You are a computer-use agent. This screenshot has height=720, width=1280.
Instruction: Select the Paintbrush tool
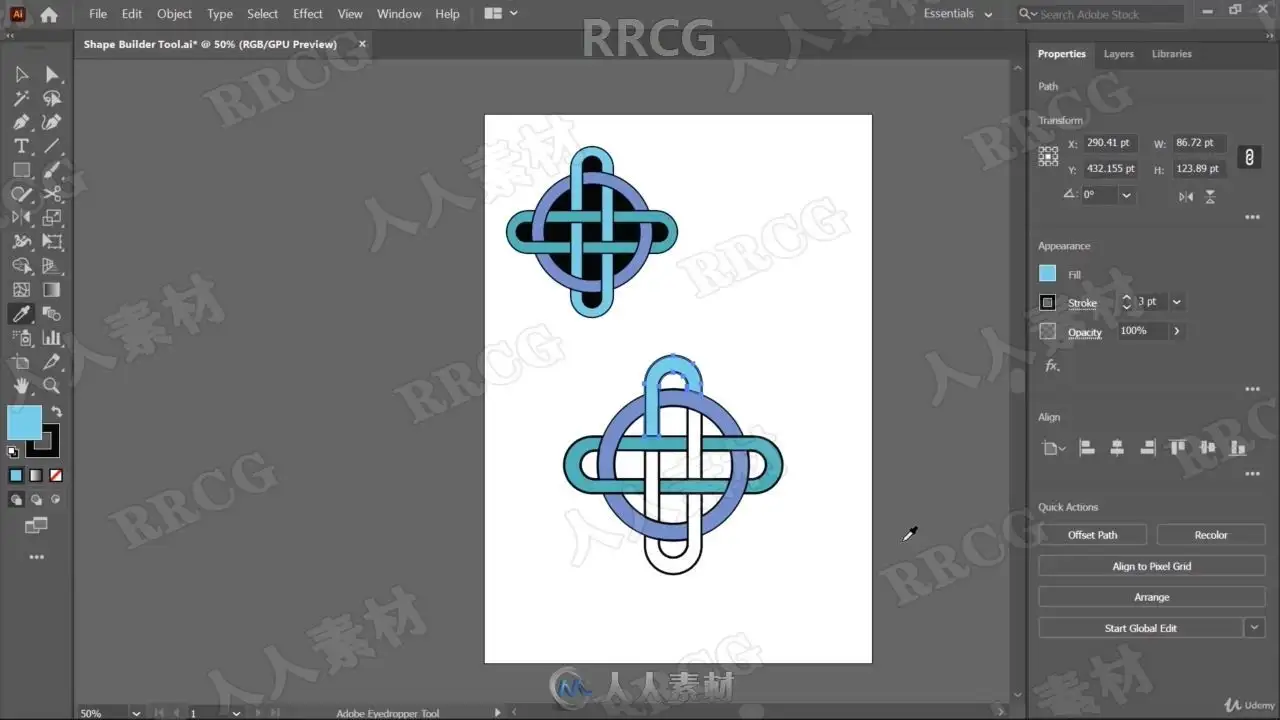coord(52,170)
